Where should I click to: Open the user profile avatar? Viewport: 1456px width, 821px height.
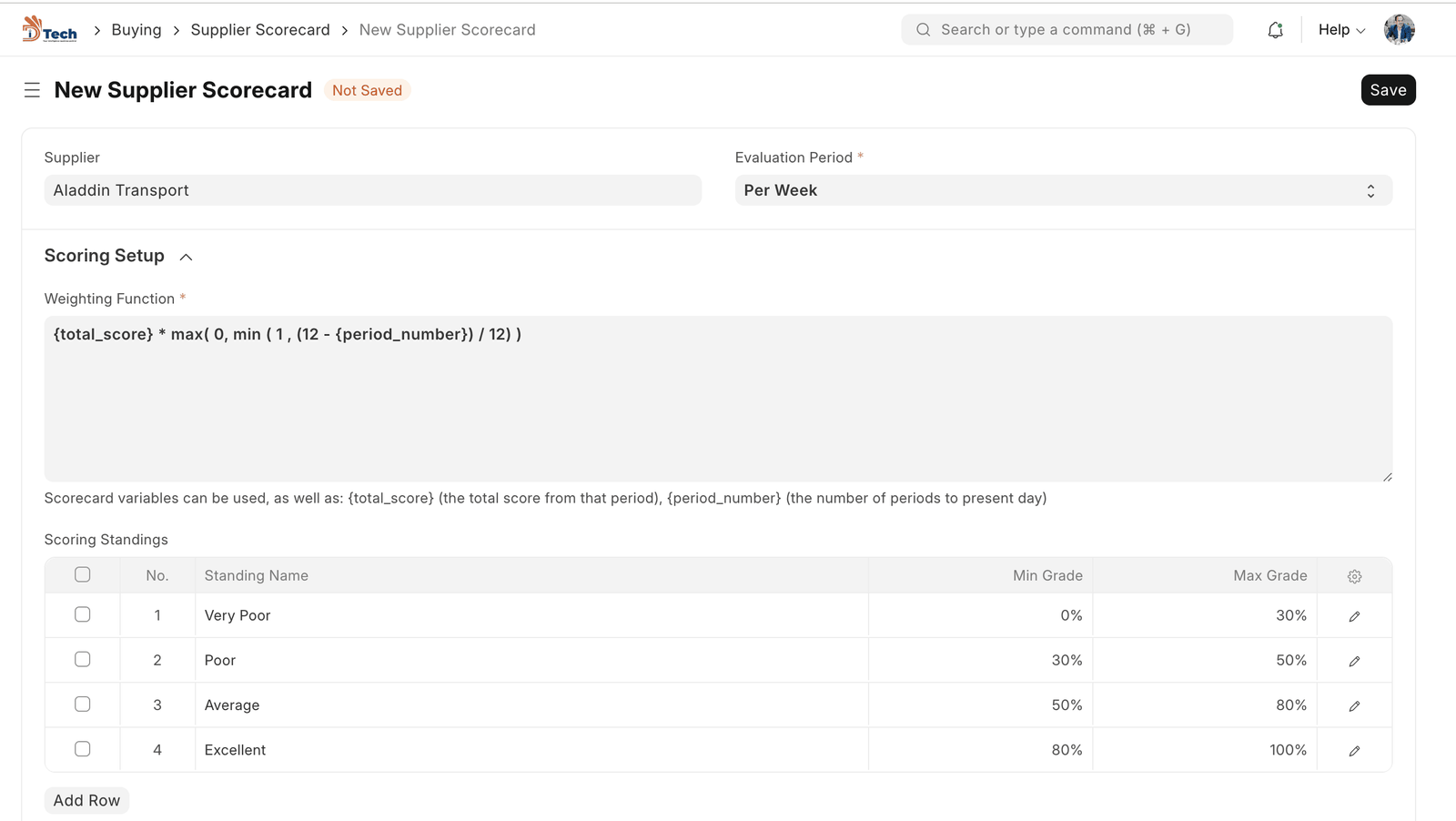pos(1399,30)
